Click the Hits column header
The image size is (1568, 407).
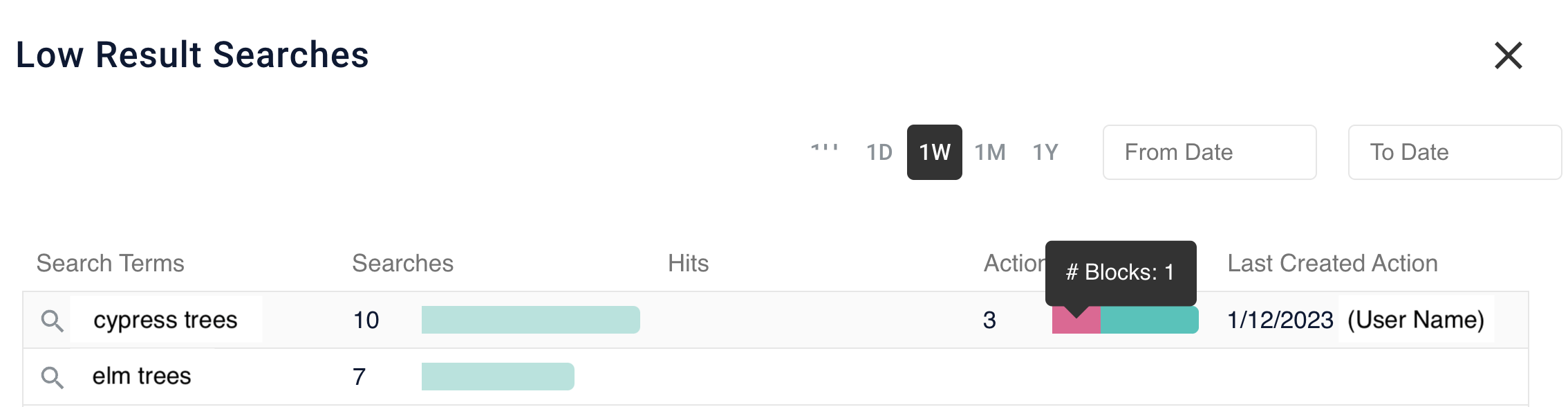click(688, 264)
